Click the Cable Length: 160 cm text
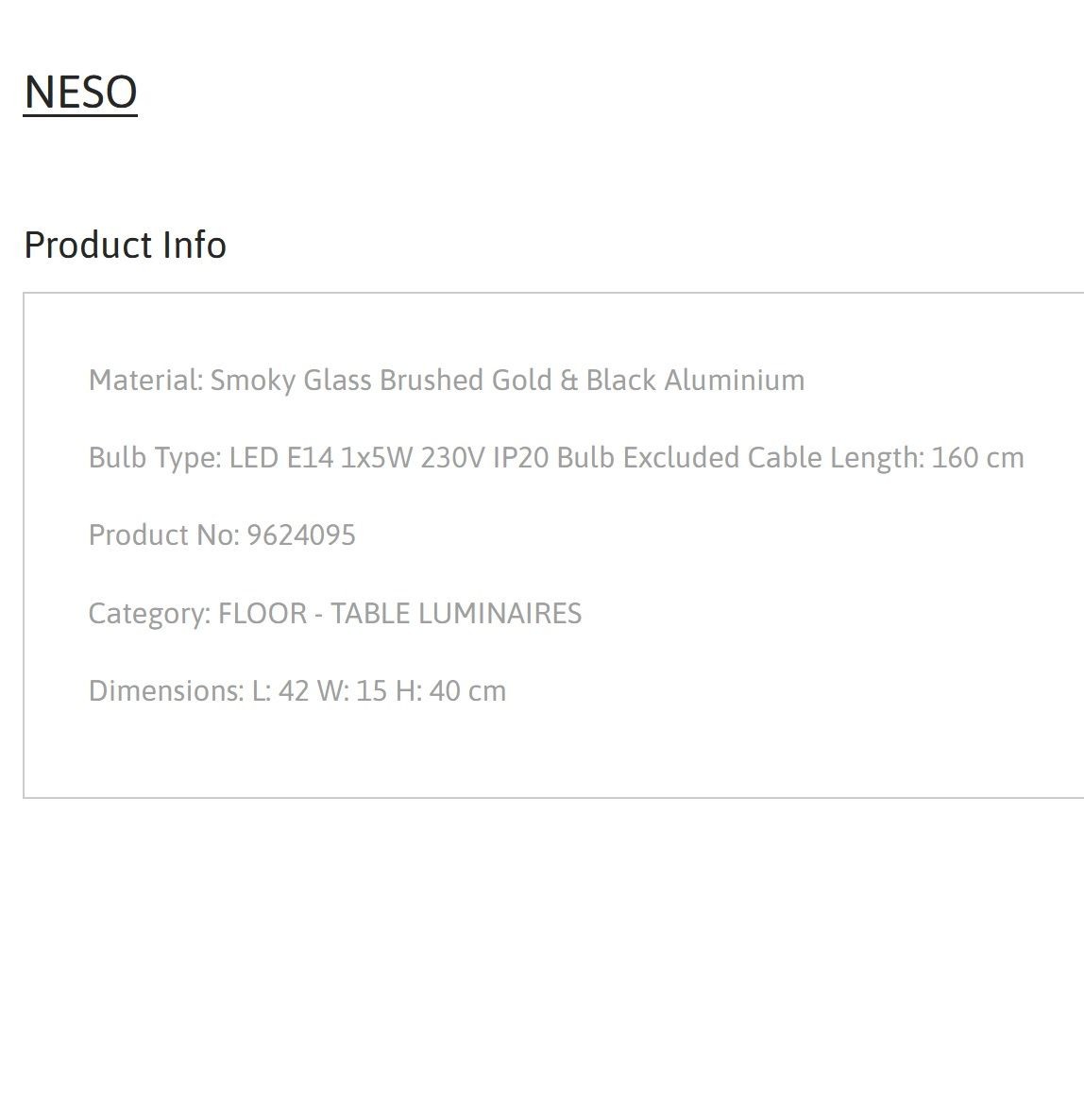The height and width of the screenshot is (1120, 1084). (886, 458)
